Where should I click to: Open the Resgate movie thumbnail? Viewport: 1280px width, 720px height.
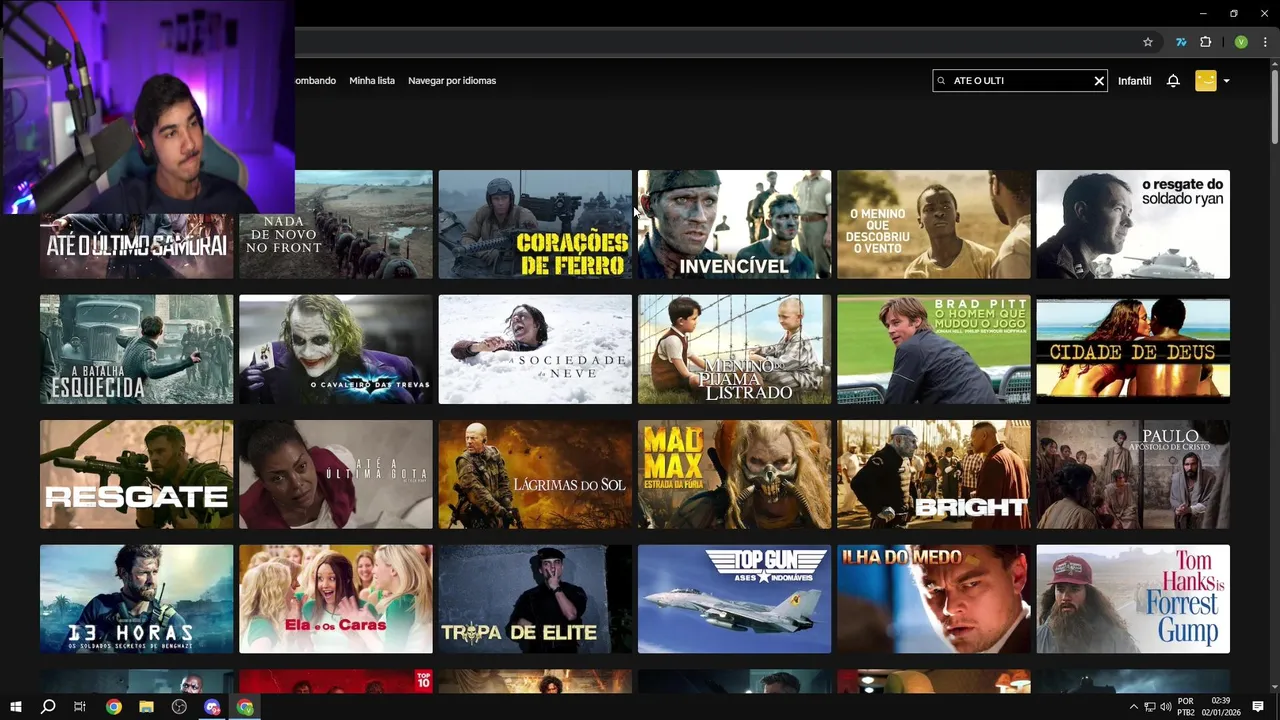tap(137, 474)
